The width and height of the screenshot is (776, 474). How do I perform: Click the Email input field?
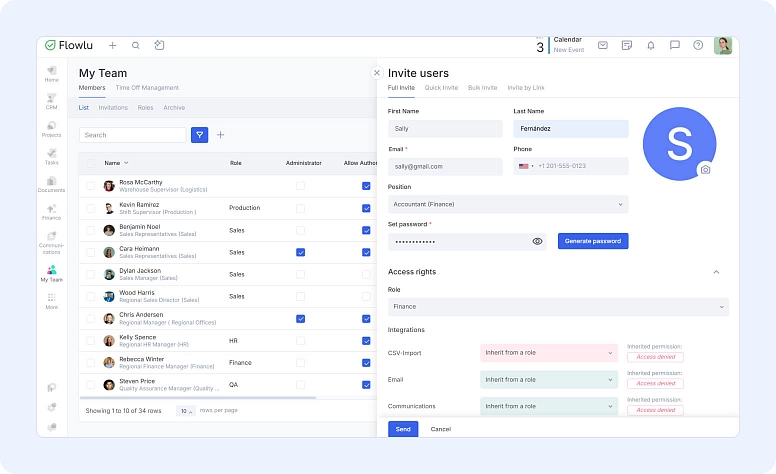(445, 166)
